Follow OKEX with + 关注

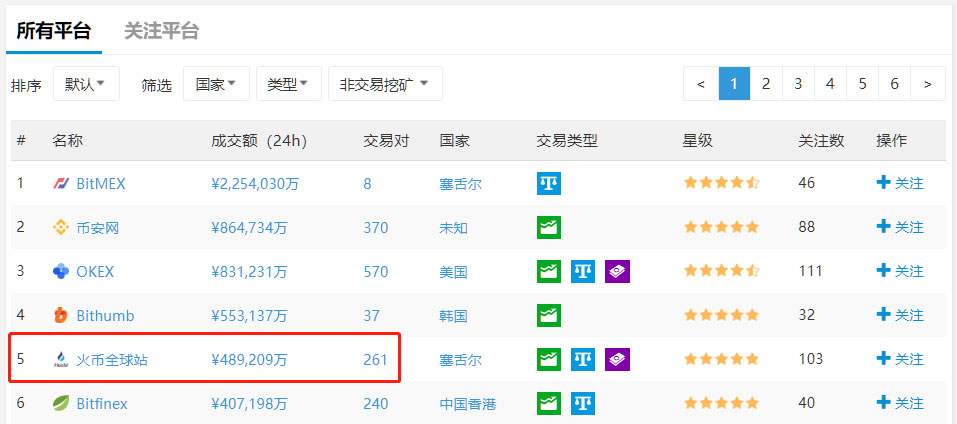pyautogui.click(x=900, y=271)
